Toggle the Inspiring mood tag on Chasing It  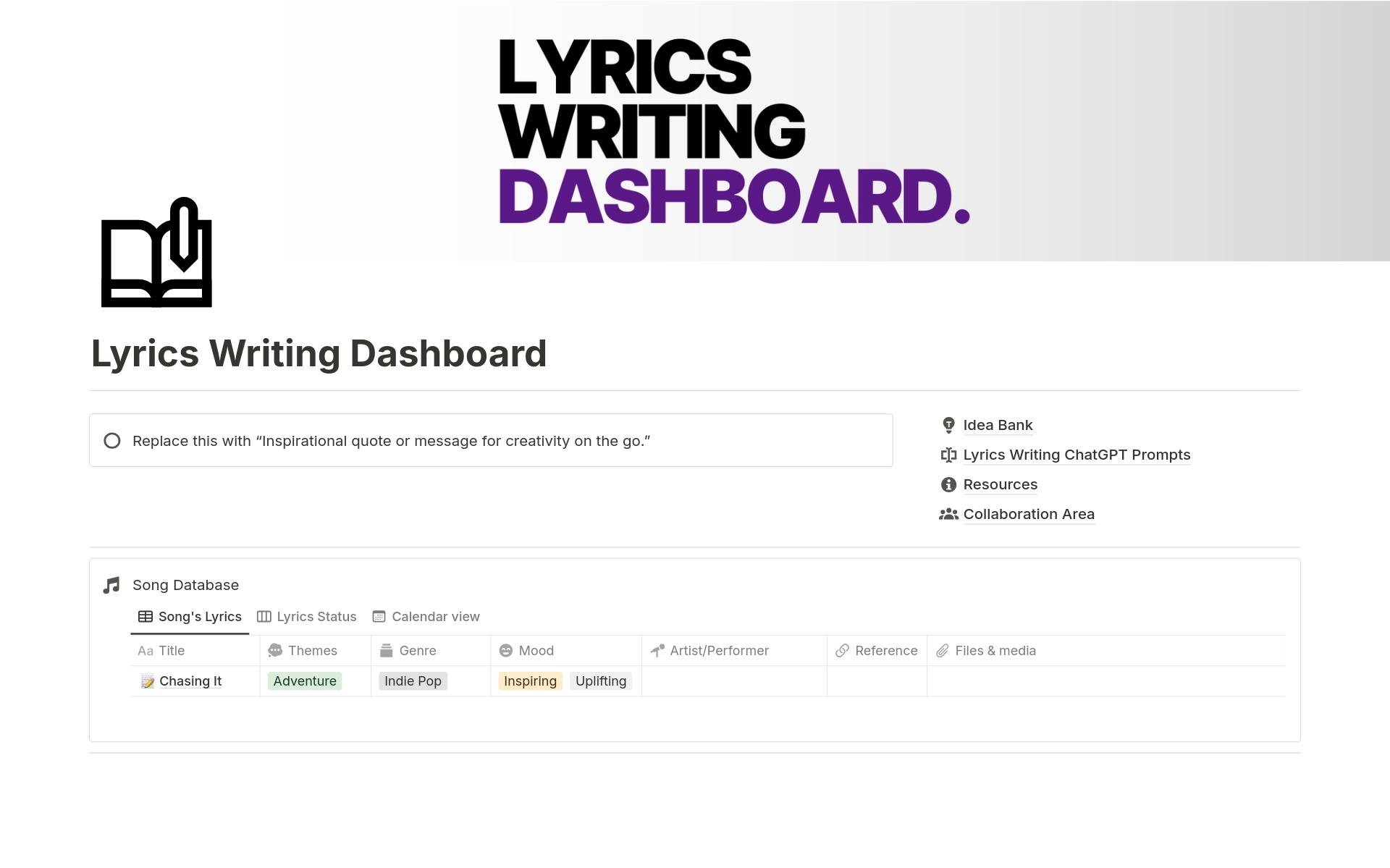(x=529, y=680)
